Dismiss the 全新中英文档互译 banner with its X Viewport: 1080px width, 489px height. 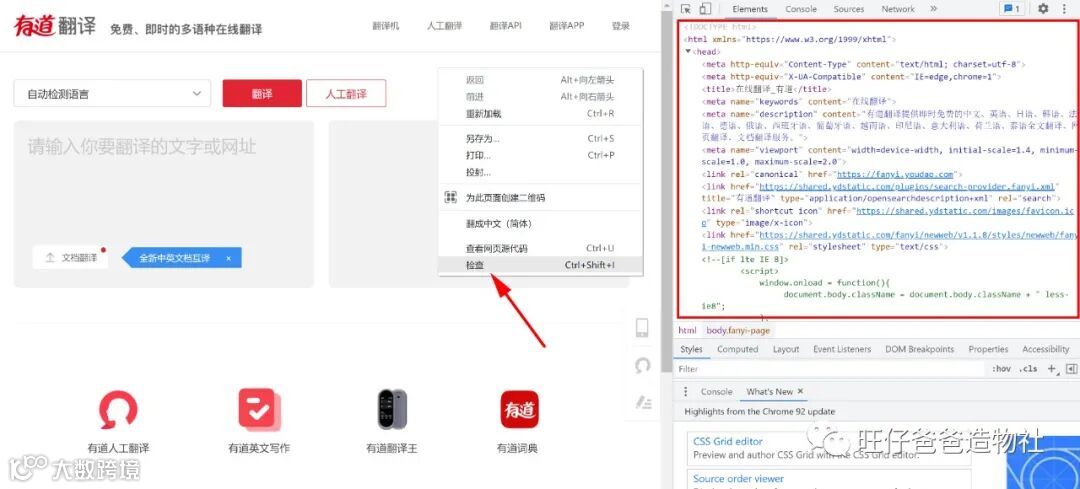pyautogui.click(x=229, y=258)
